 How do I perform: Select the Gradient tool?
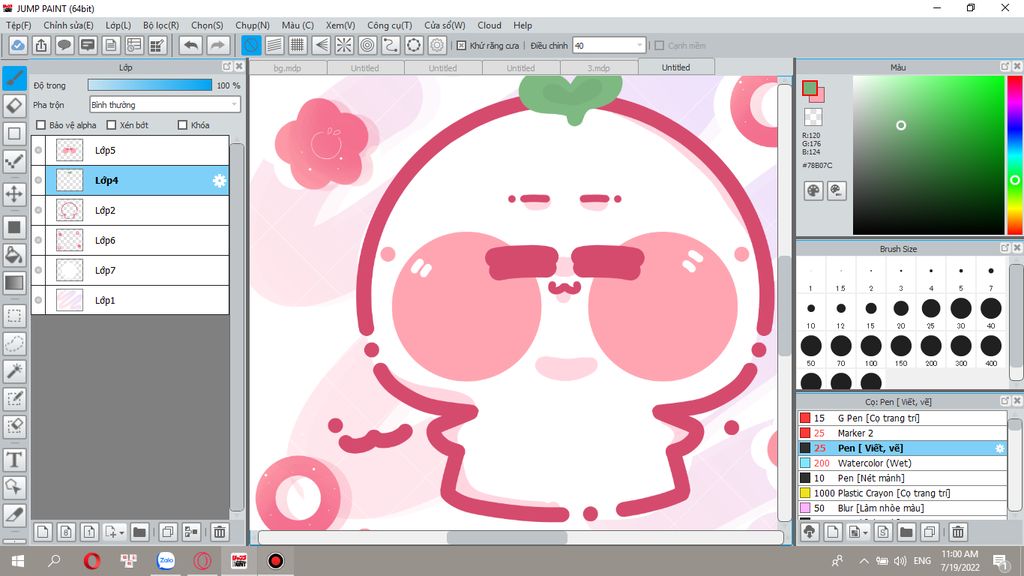(14, 283)
